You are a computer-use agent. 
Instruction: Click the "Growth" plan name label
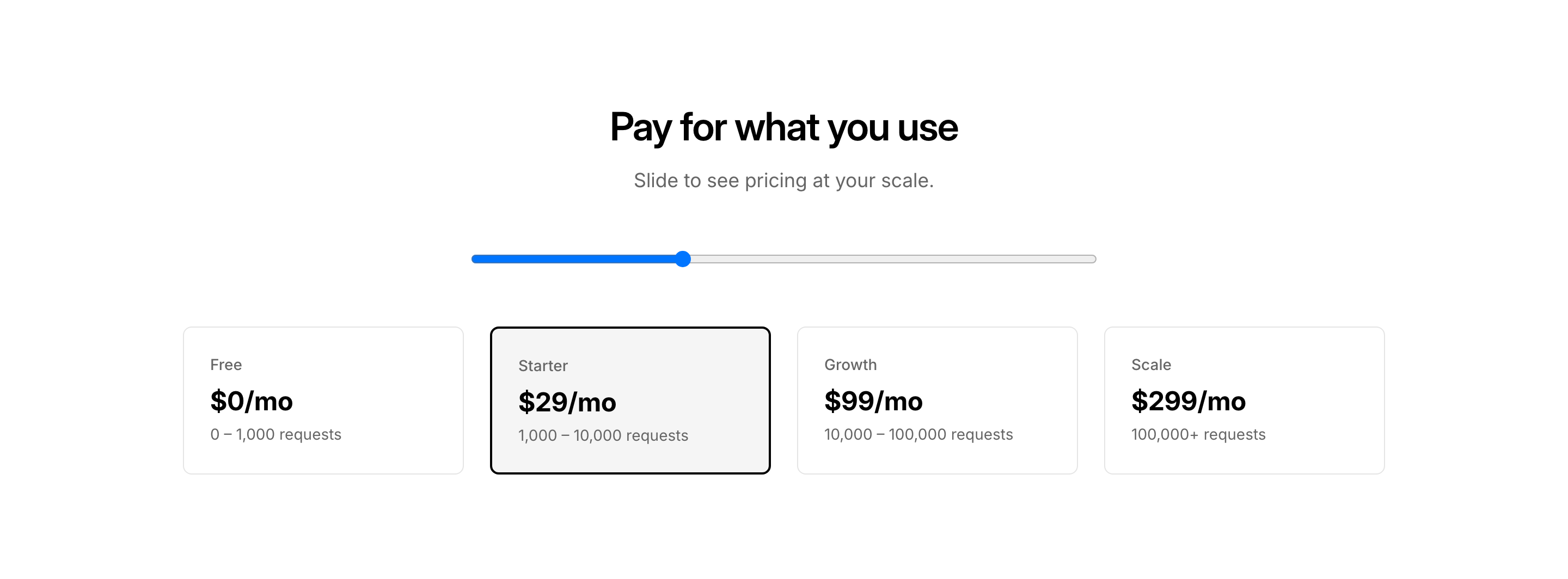click(850, 364)
